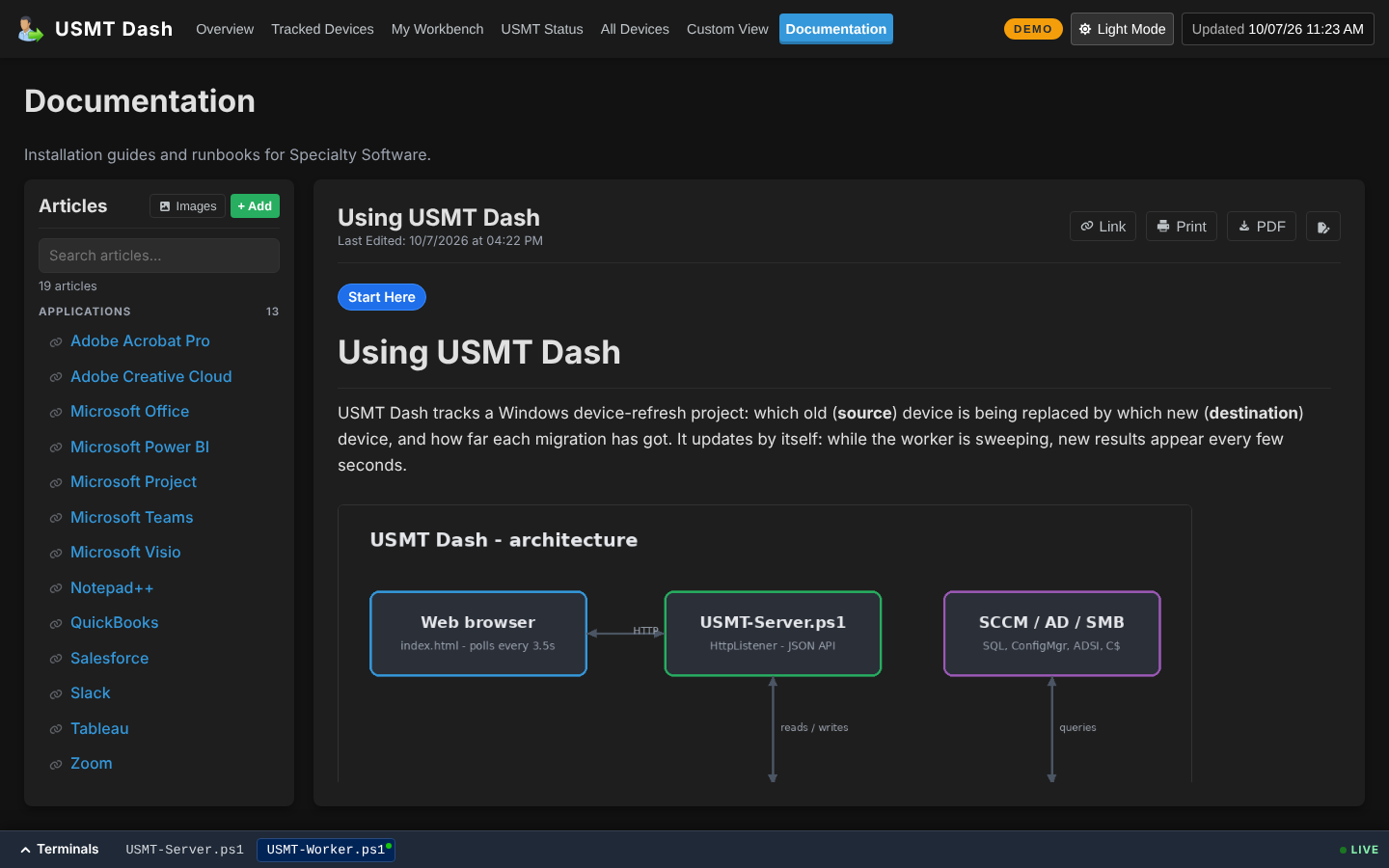Switch to the Tracked Devices tab
This screenshot has width=1389, height=868.
click(322, 29)
